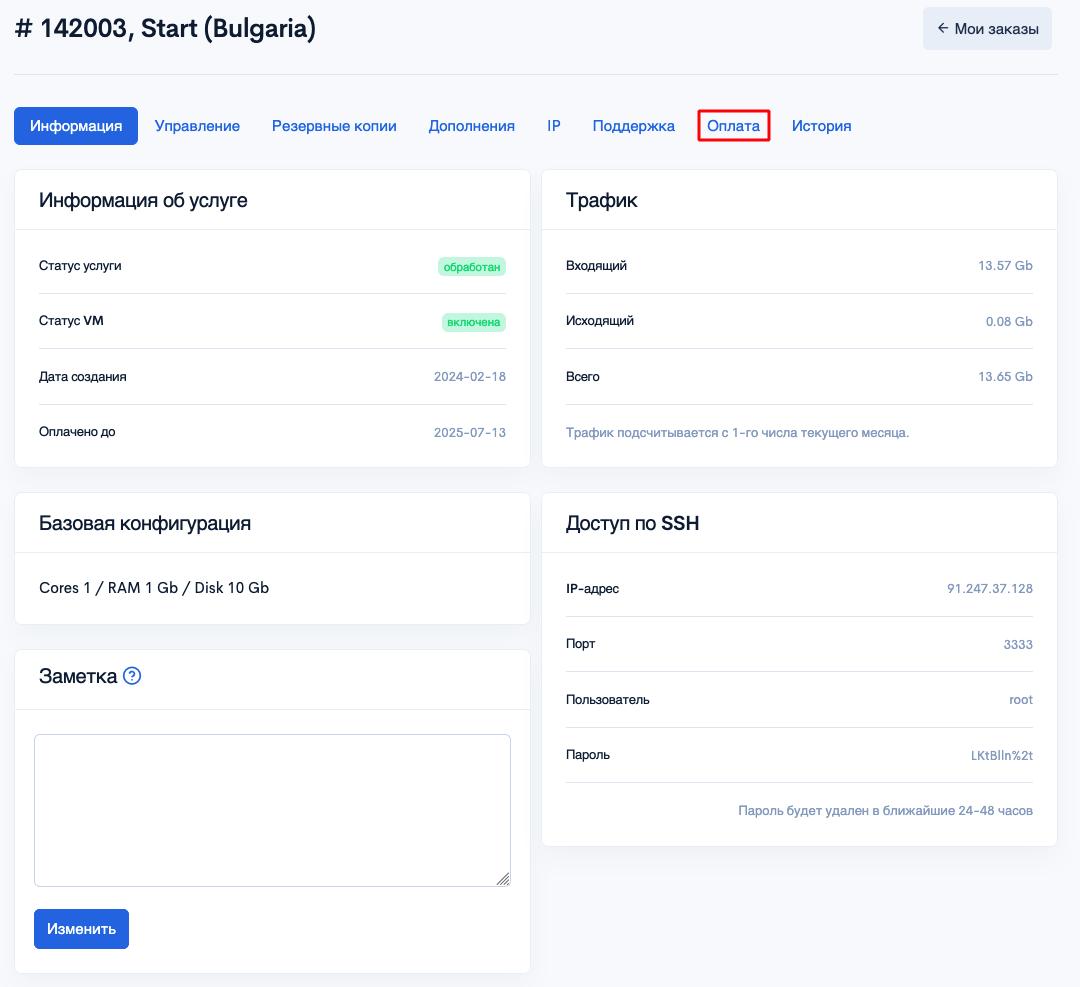The width and height of the screenshot is (1080, 987).
Task: Click the Базовая конфигурация heading
Action: point(145,523)
